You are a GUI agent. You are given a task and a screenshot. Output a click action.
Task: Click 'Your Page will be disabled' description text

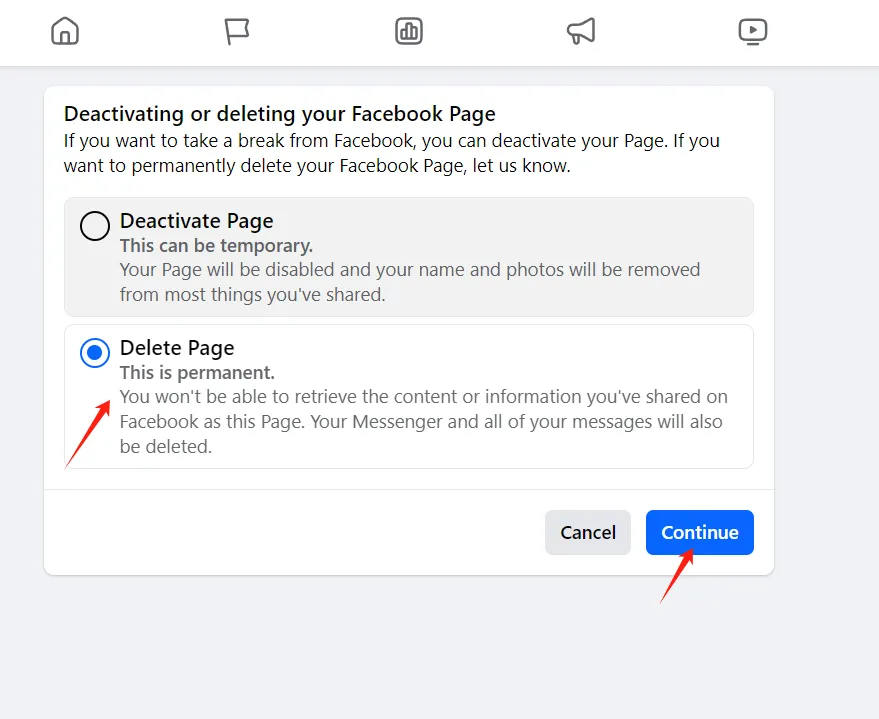tap(410, 282)
